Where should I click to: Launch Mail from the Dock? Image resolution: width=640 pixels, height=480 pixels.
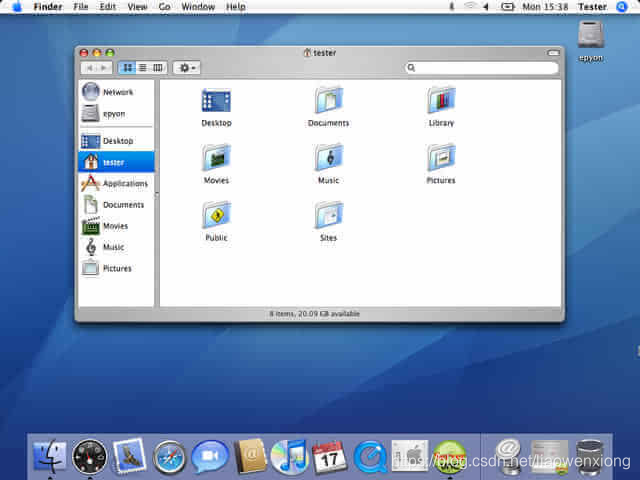click(129, 456)
